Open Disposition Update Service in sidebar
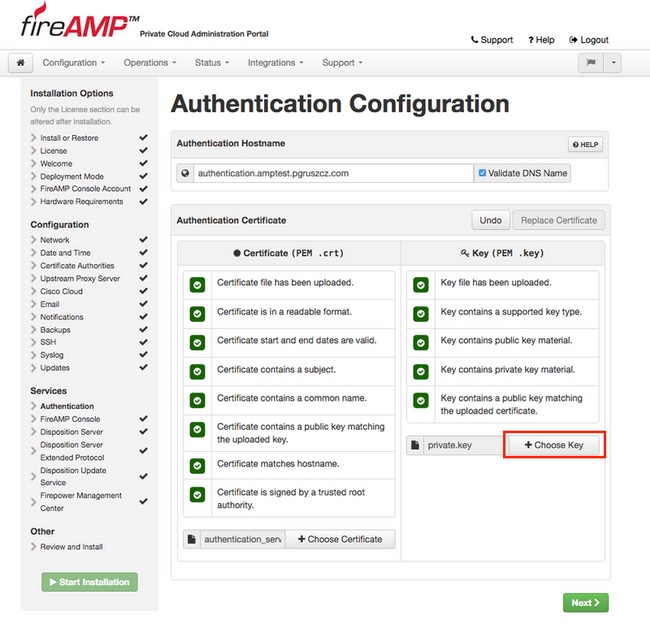 [x=73, y=476]
